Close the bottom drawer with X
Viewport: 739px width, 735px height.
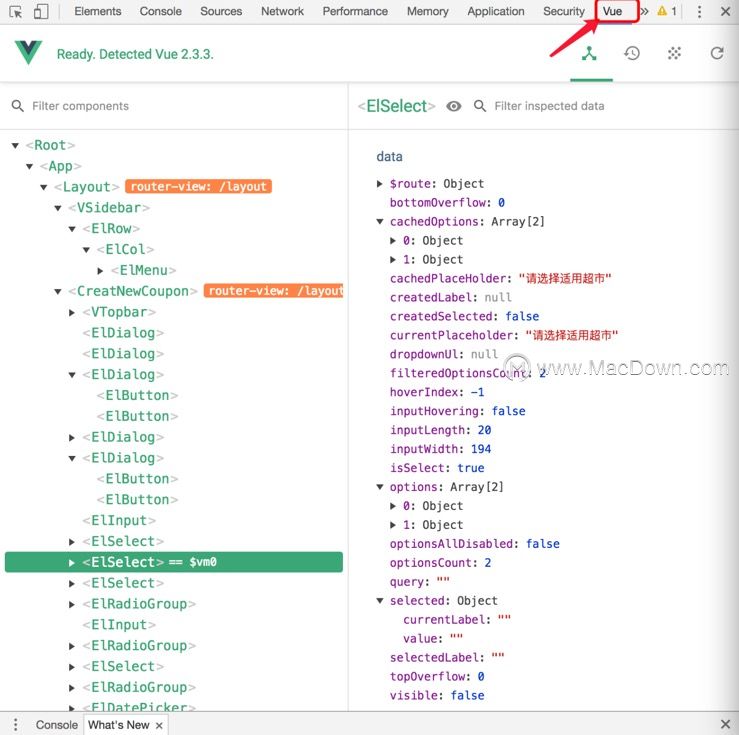pyautogui.click(x=725, y=724)
